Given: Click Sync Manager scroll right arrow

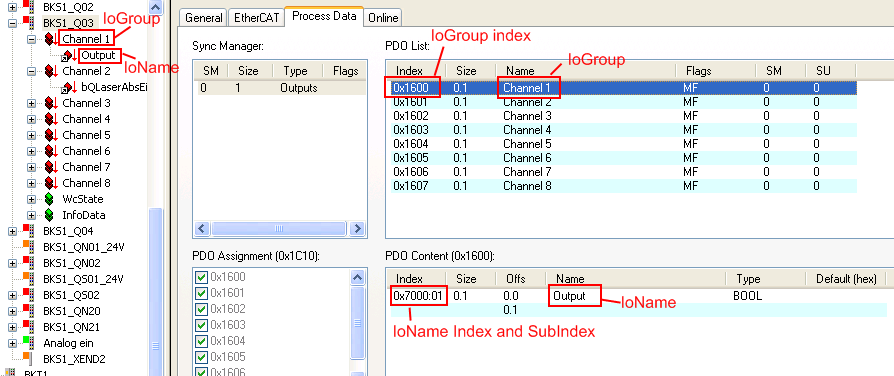Looking at the screenshot, I should click(357, 229).
